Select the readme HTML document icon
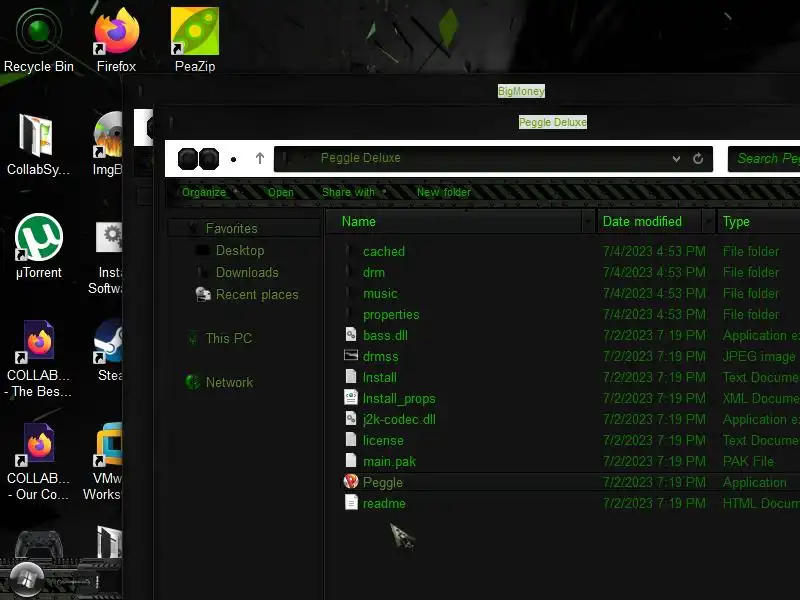The height and width of the screenshot is (600, 800). [351, 503]
